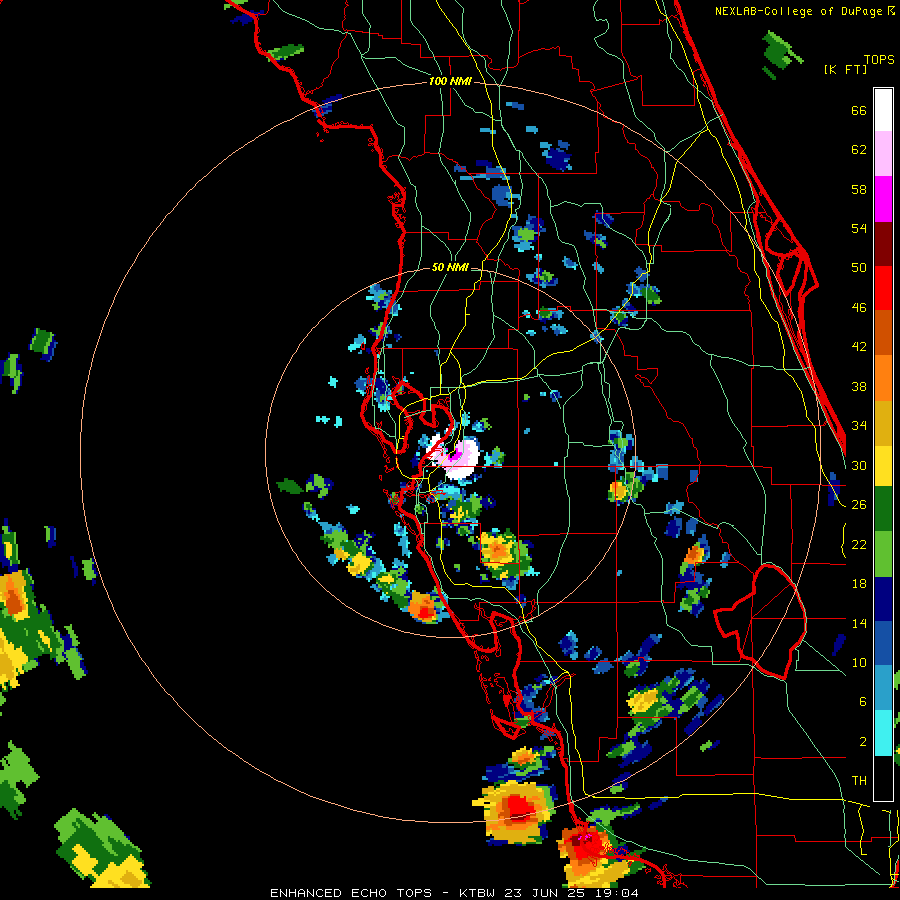This screenshot has height=900, width=900.
Task: Click the white-pink echo top cell at map center
Action: pos(455,457)
